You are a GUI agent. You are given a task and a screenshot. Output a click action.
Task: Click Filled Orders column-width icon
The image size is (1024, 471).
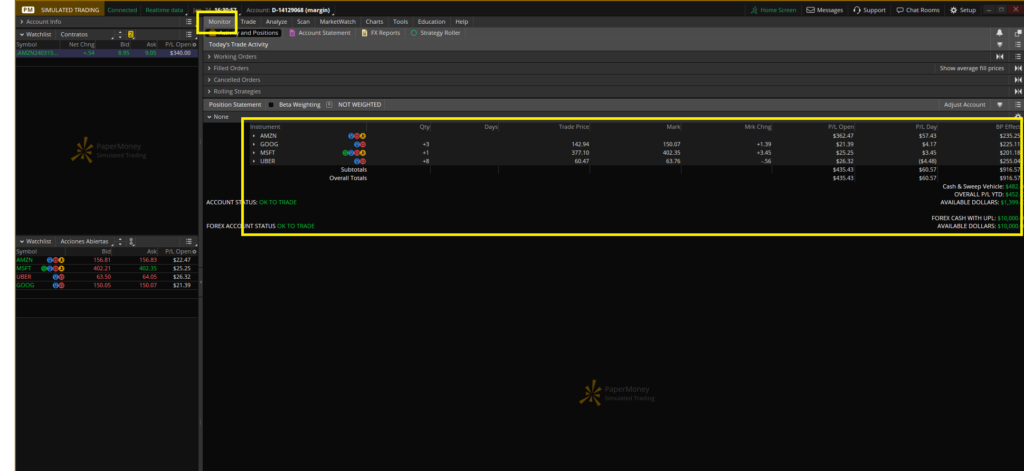[x=1017, y=68]
